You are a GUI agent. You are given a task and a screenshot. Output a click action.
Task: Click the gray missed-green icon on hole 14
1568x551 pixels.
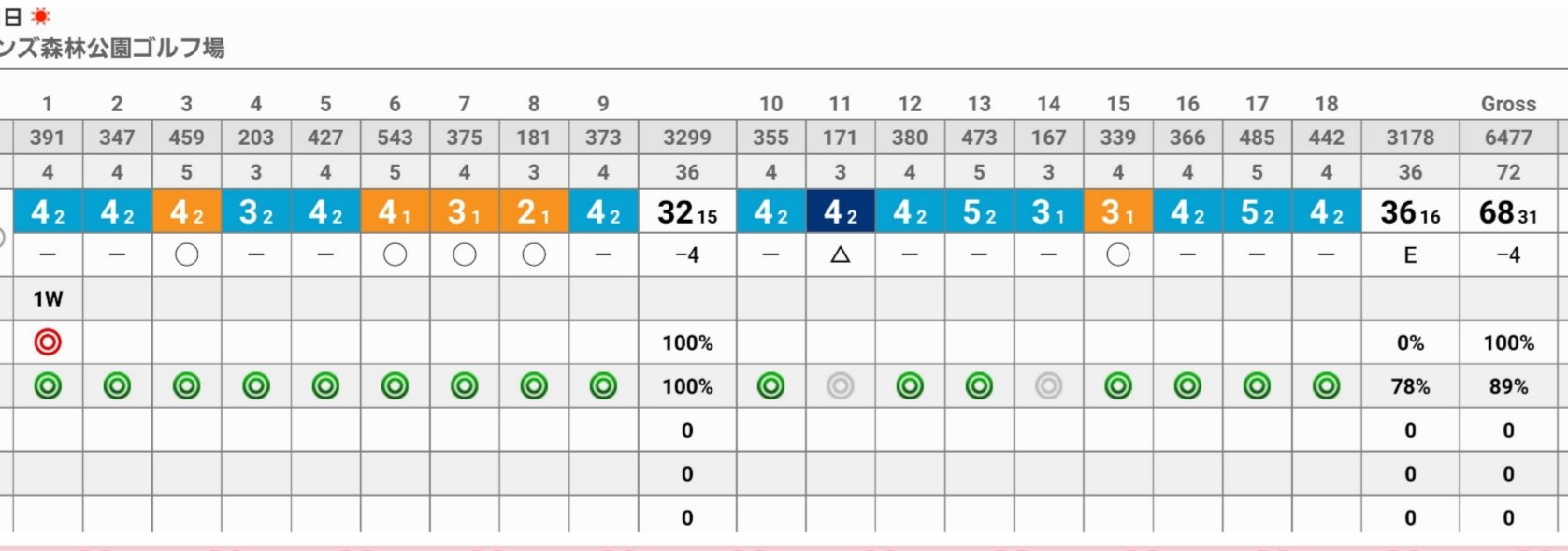(x=1048, y=385)
